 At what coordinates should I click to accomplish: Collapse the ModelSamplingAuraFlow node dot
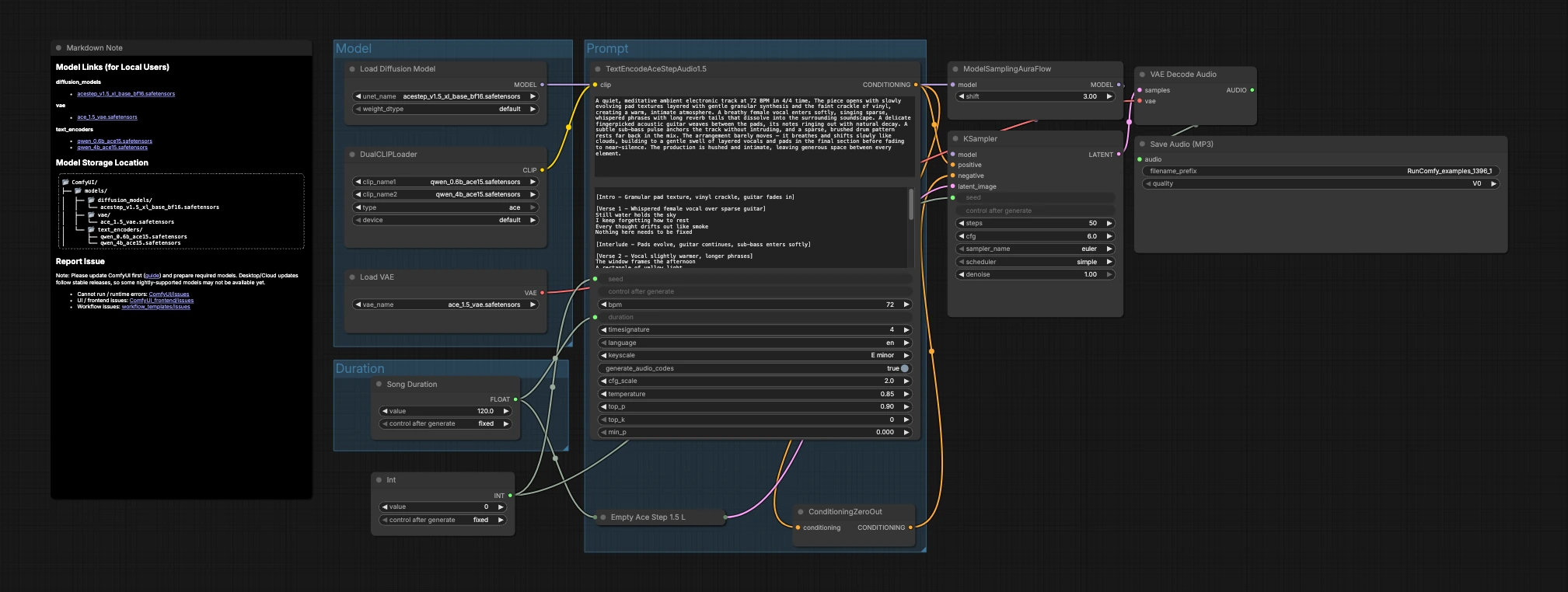(x=955, y=69)
